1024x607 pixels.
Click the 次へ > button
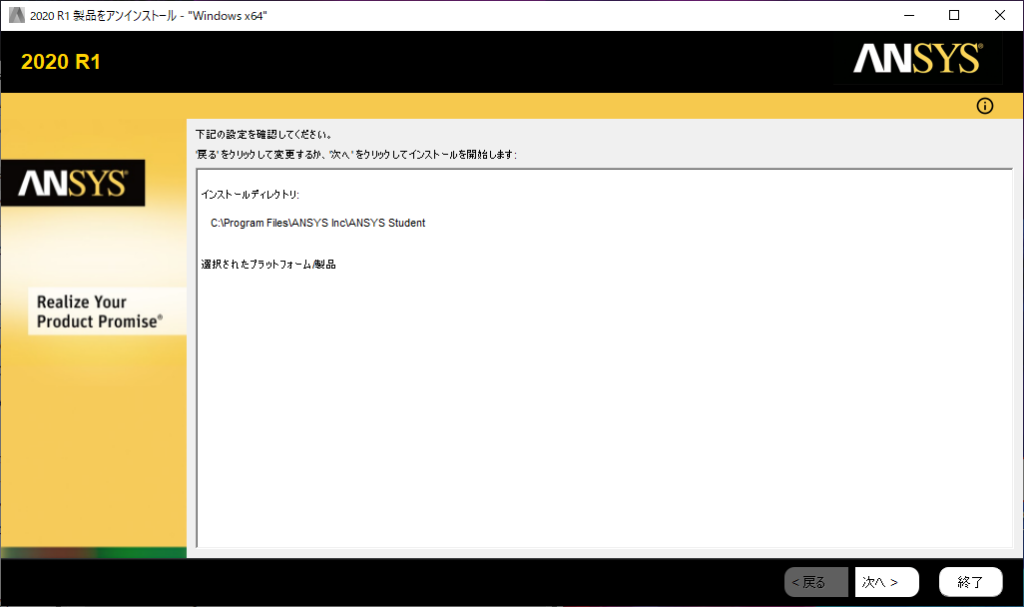(x=887, y=582)
